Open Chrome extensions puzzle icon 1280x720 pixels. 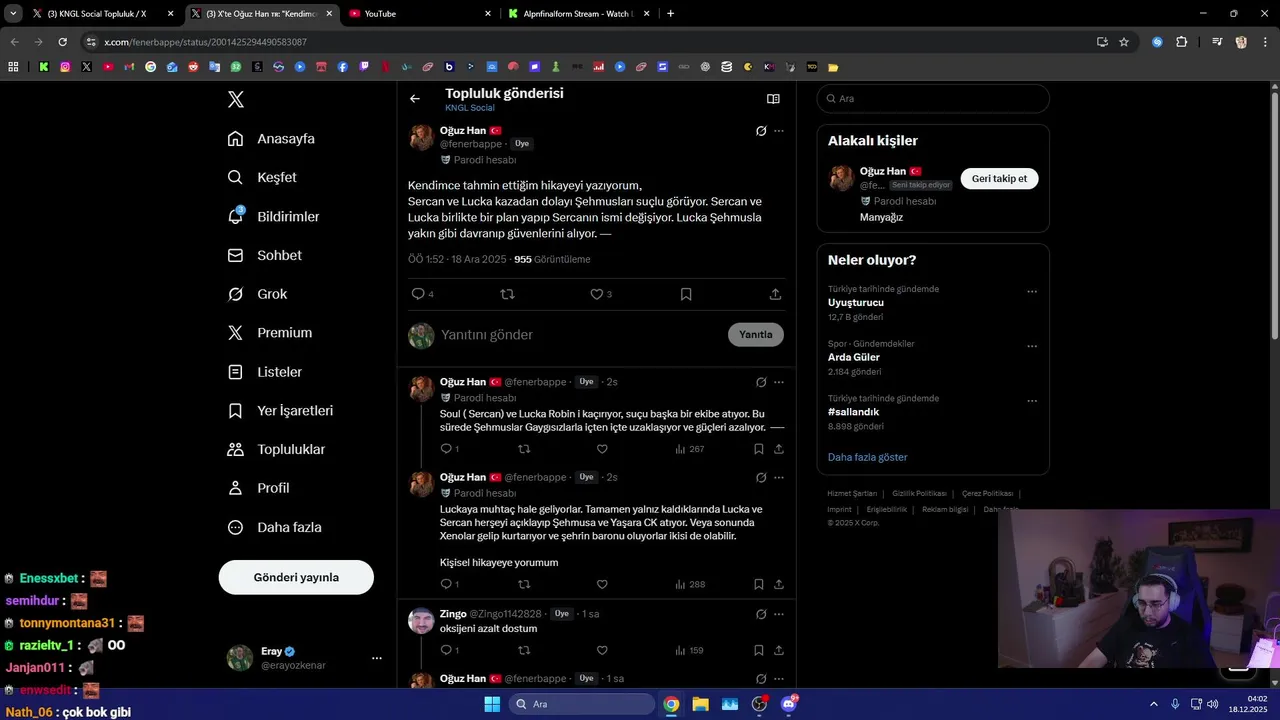click(1181, 42)
